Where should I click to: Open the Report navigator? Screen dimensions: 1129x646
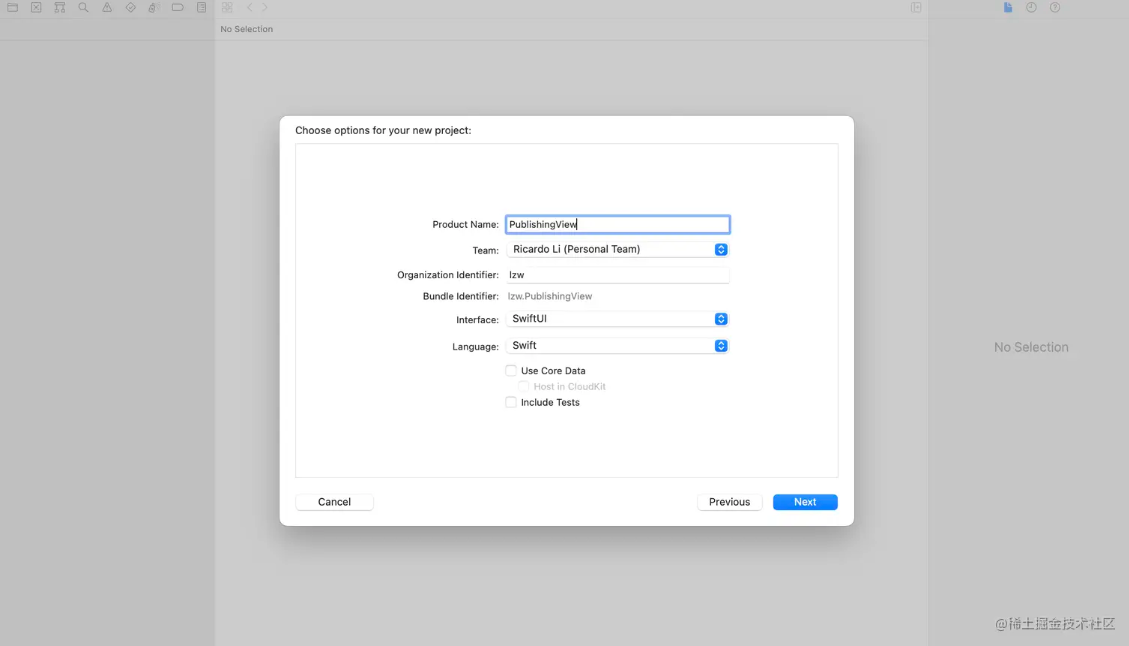click(x=201, y=8)
